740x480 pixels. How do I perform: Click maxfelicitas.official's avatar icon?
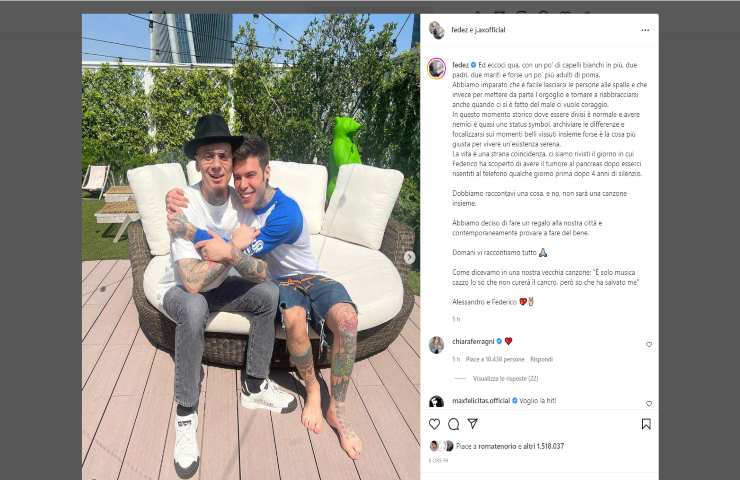(437, 402)
